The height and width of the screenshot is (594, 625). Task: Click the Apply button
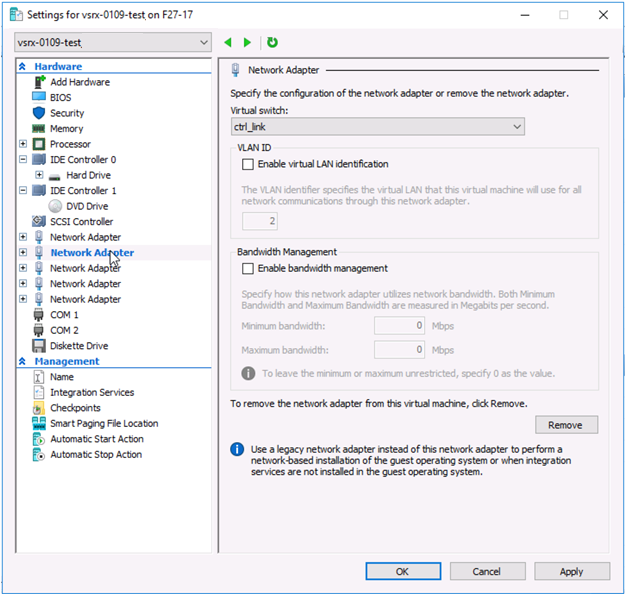tap(572, 571)
